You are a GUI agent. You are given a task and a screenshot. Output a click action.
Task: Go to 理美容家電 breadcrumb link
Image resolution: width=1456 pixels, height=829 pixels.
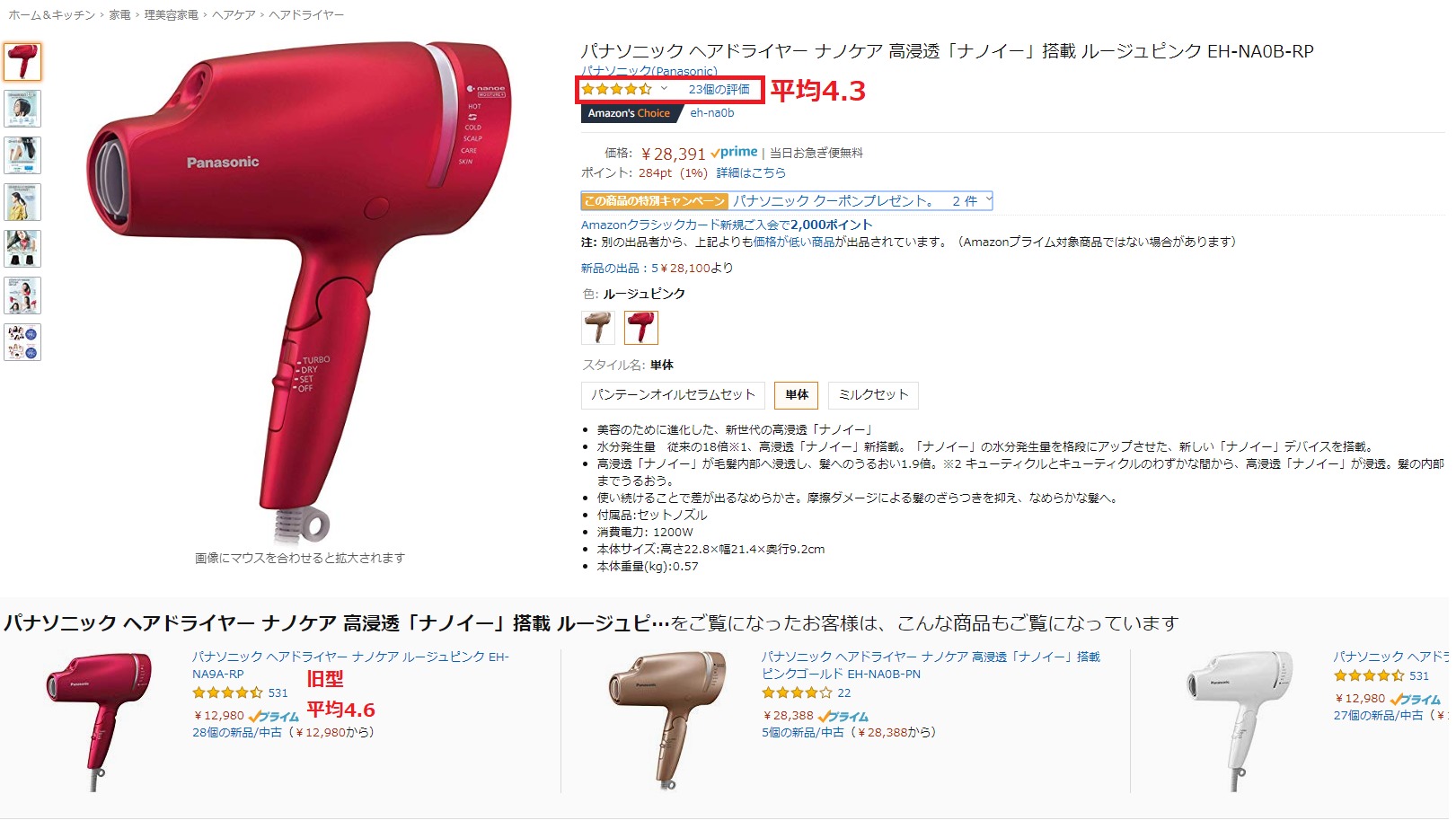pos(172,15)
